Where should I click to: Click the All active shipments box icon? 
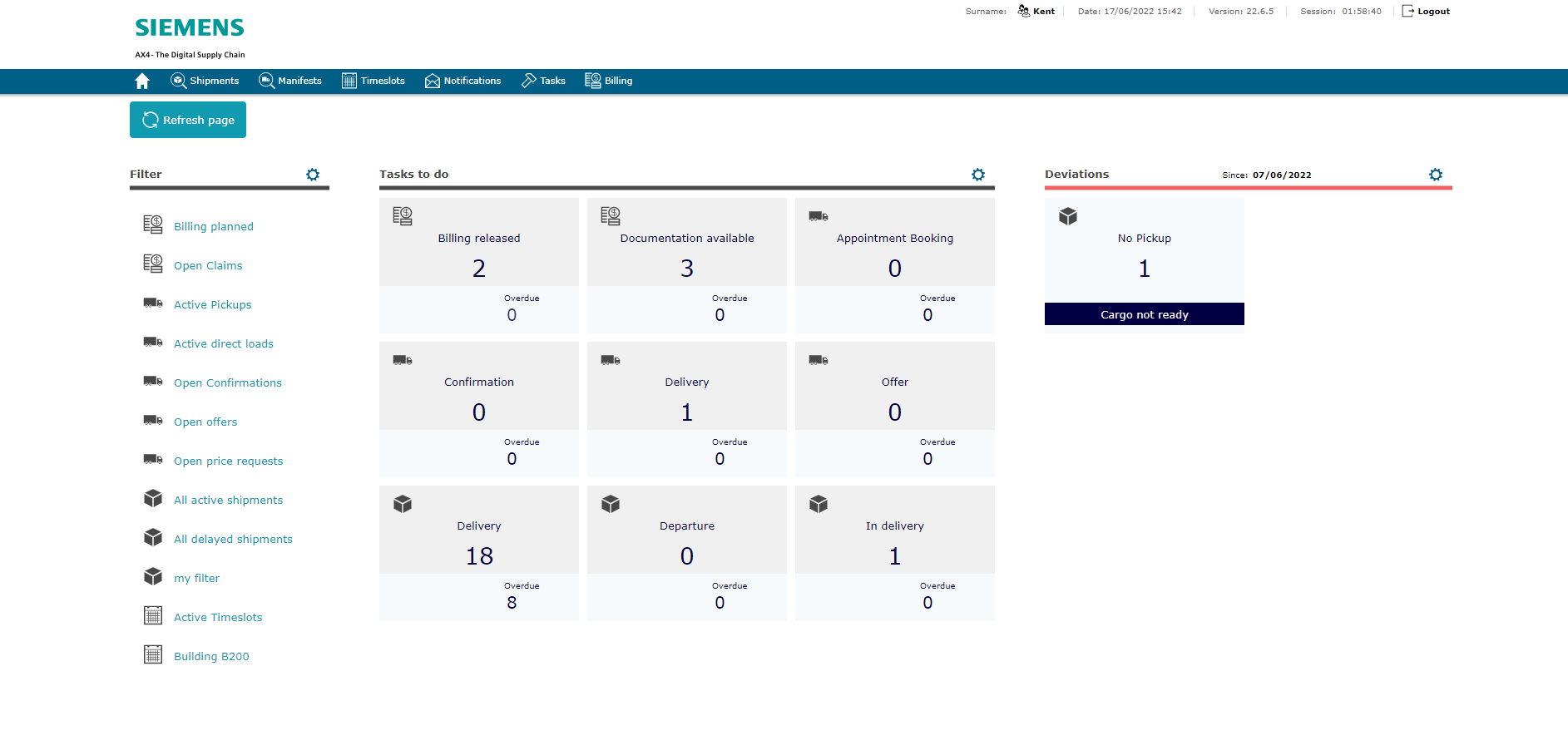(153, 498)
